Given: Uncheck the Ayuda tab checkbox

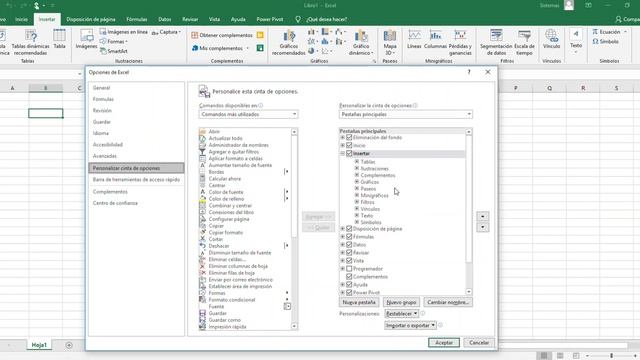Looking at the screenshot, I should pyautogui.click(x=349, y=284).
